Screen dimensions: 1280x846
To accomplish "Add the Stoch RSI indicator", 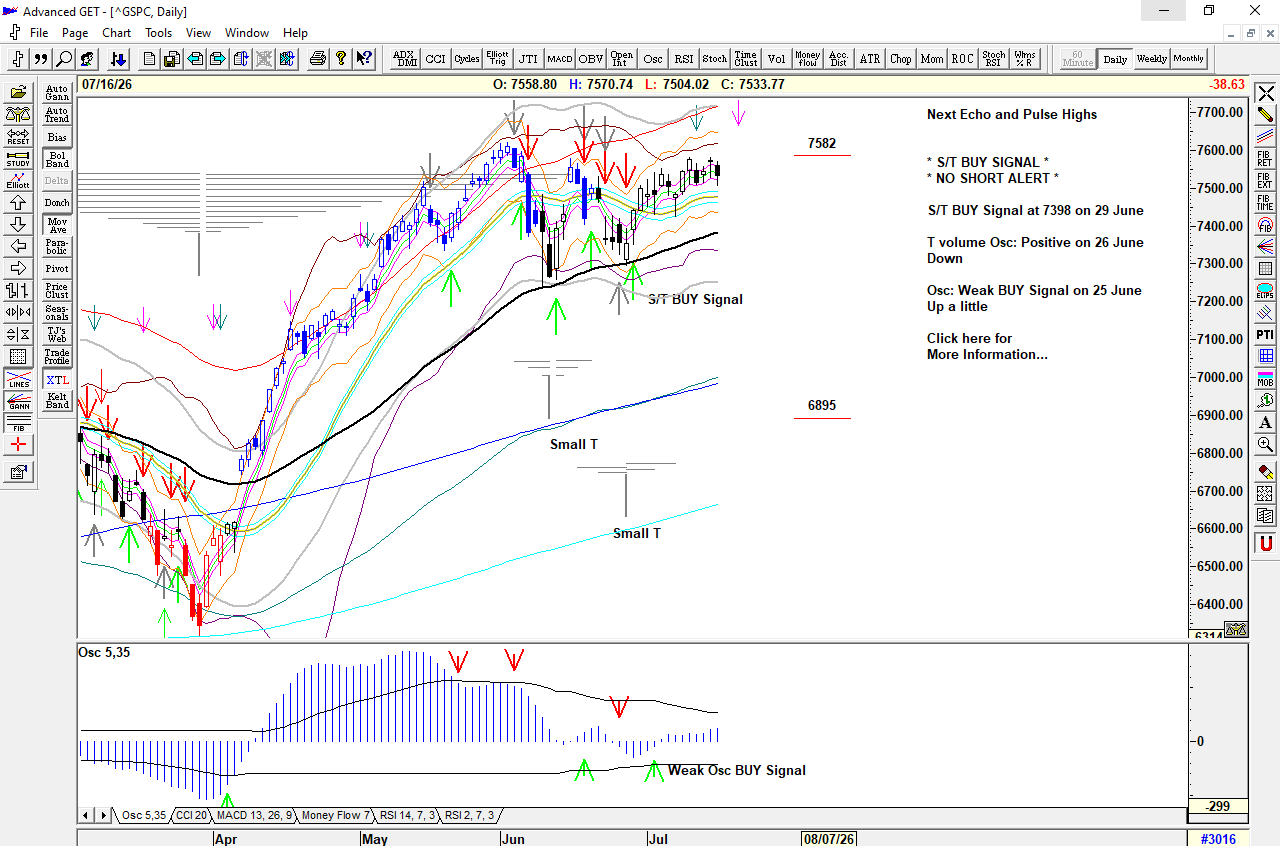I will coord(993,58).
